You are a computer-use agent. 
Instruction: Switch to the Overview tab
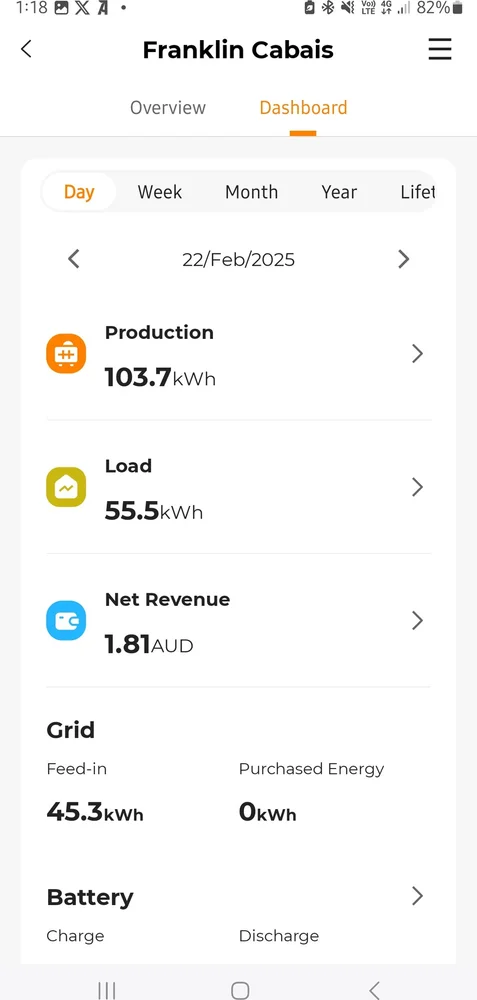pos(168,107)
